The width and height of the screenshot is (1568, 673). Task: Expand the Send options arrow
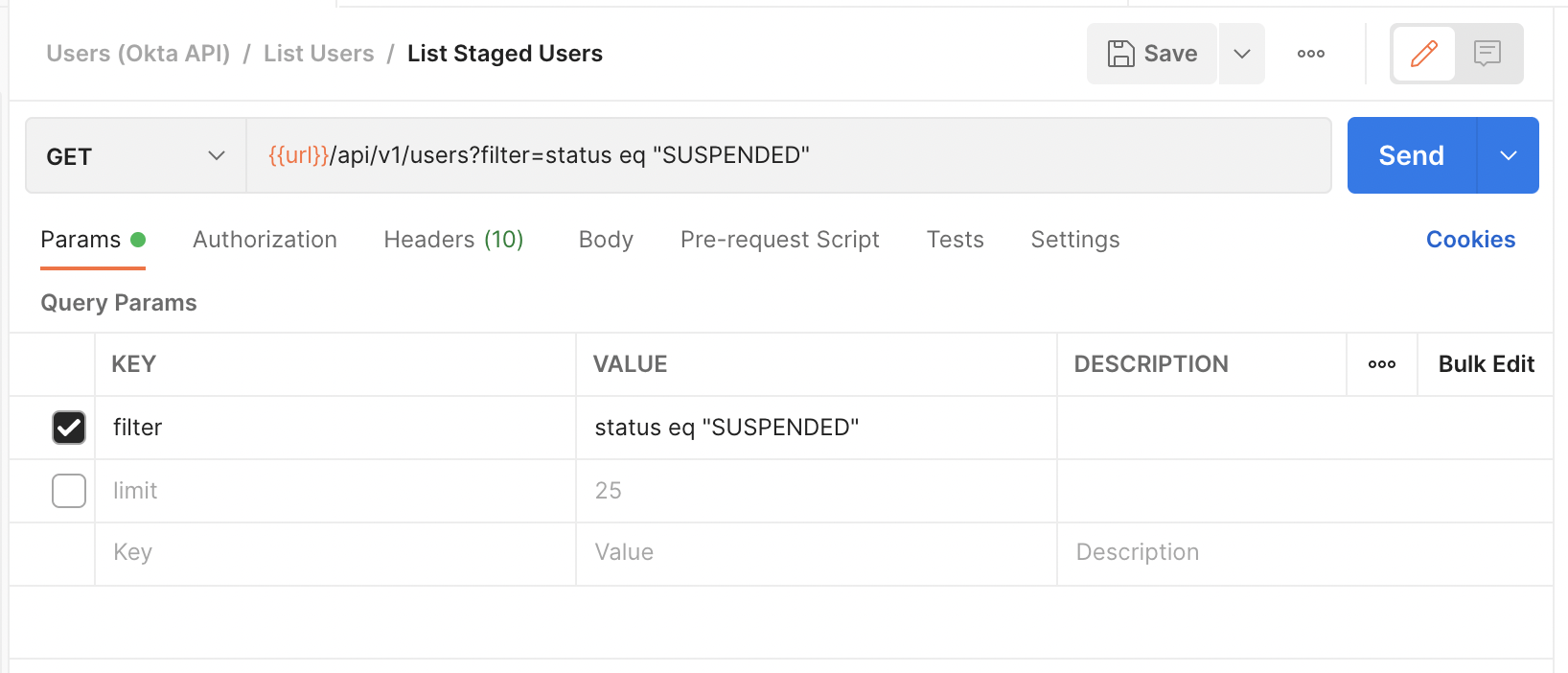[1508, 156]
